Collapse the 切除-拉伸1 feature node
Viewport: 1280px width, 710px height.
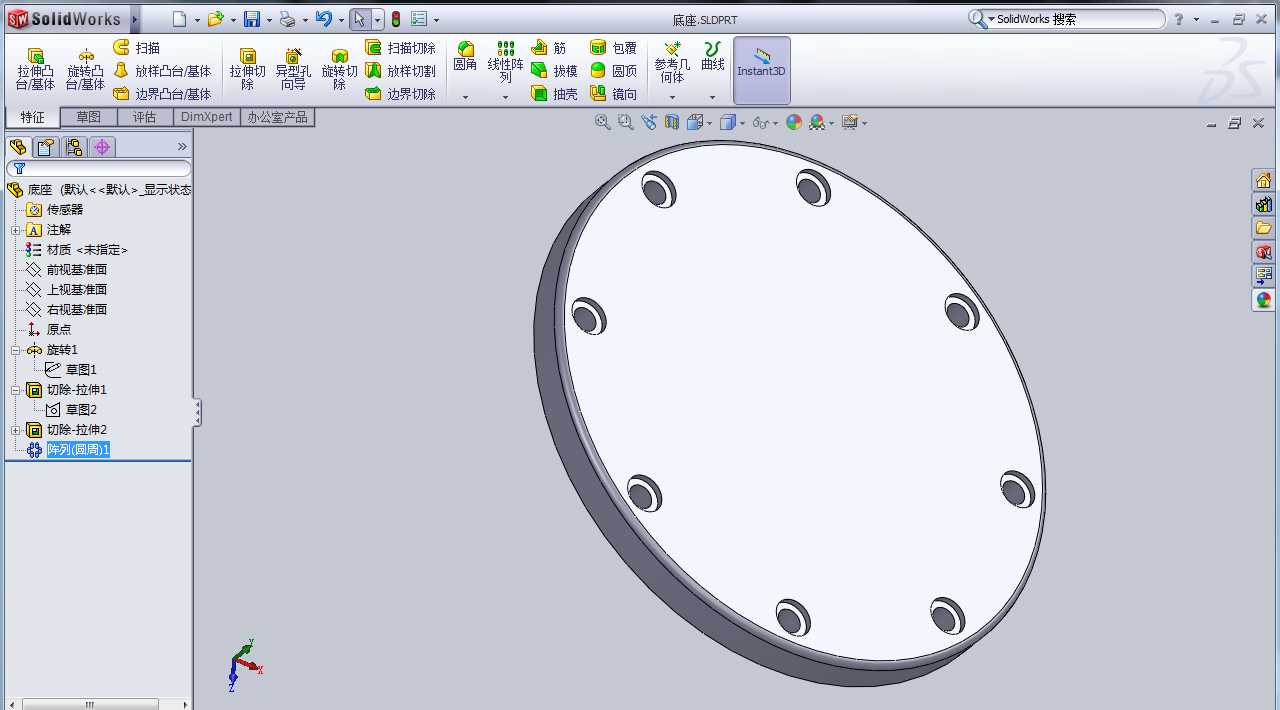(x=16, y=390)
